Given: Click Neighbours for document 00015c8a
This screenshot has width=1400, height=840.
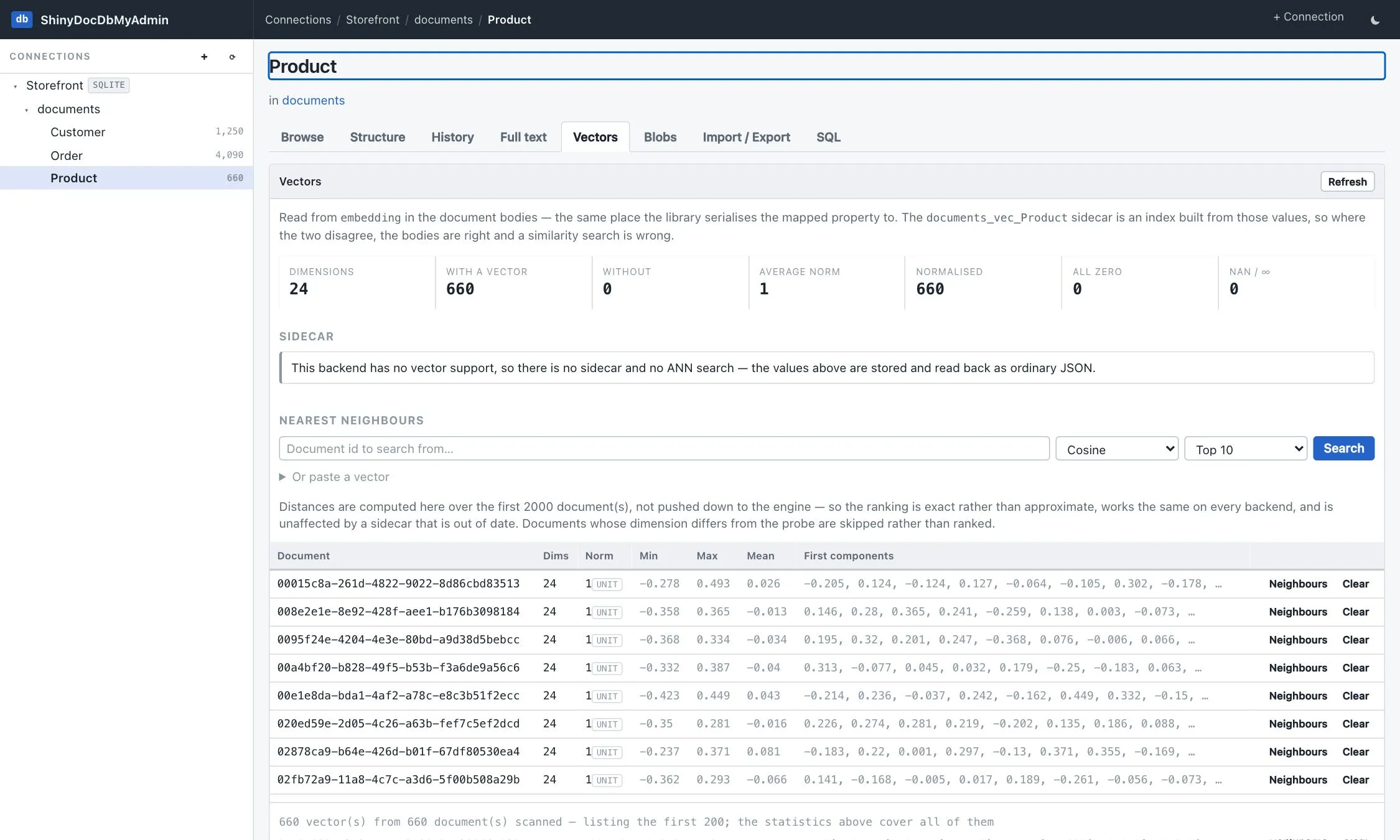Looking at the screenshot, I should pyautogui.click(x=1298, y=584).
